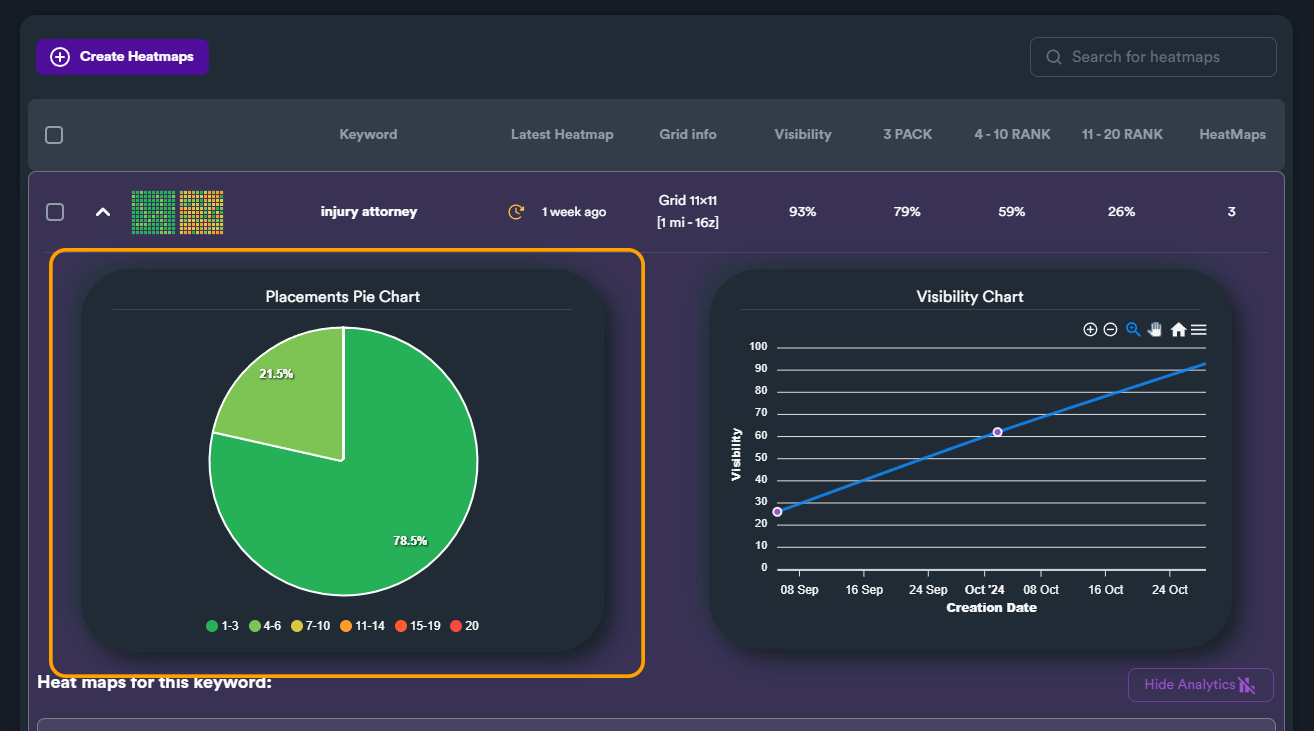Toggle the 1-3 legend entry
This screenshot has width=1314, height=731.
coord(222,626)
